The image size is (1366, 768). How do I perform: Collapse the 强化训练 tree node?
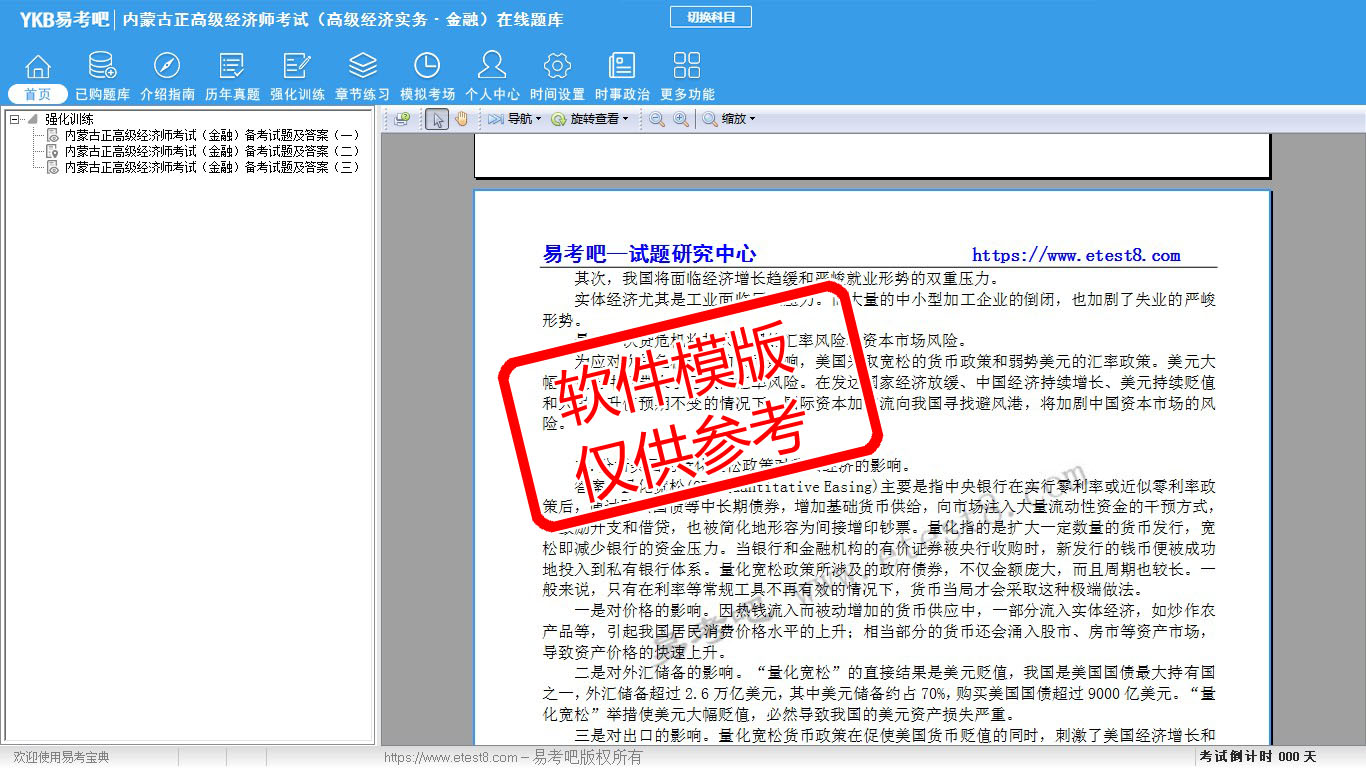(x=15, y=119)
